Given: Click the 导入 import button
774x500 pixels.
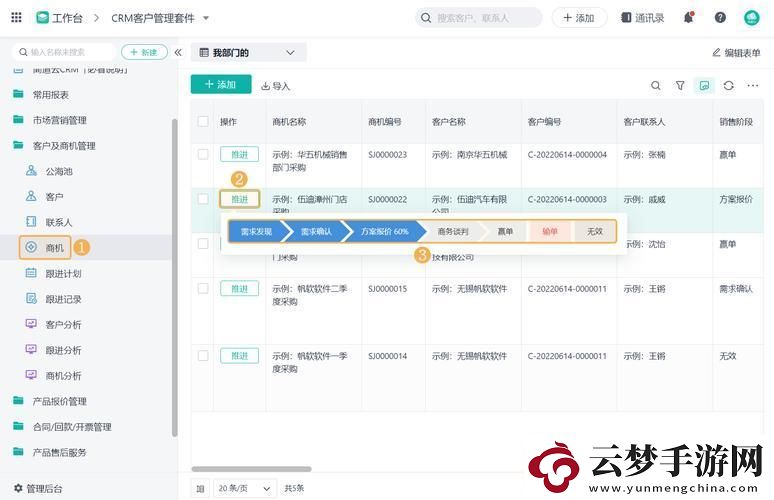Looking at the screenshot, I should [275, 86].
